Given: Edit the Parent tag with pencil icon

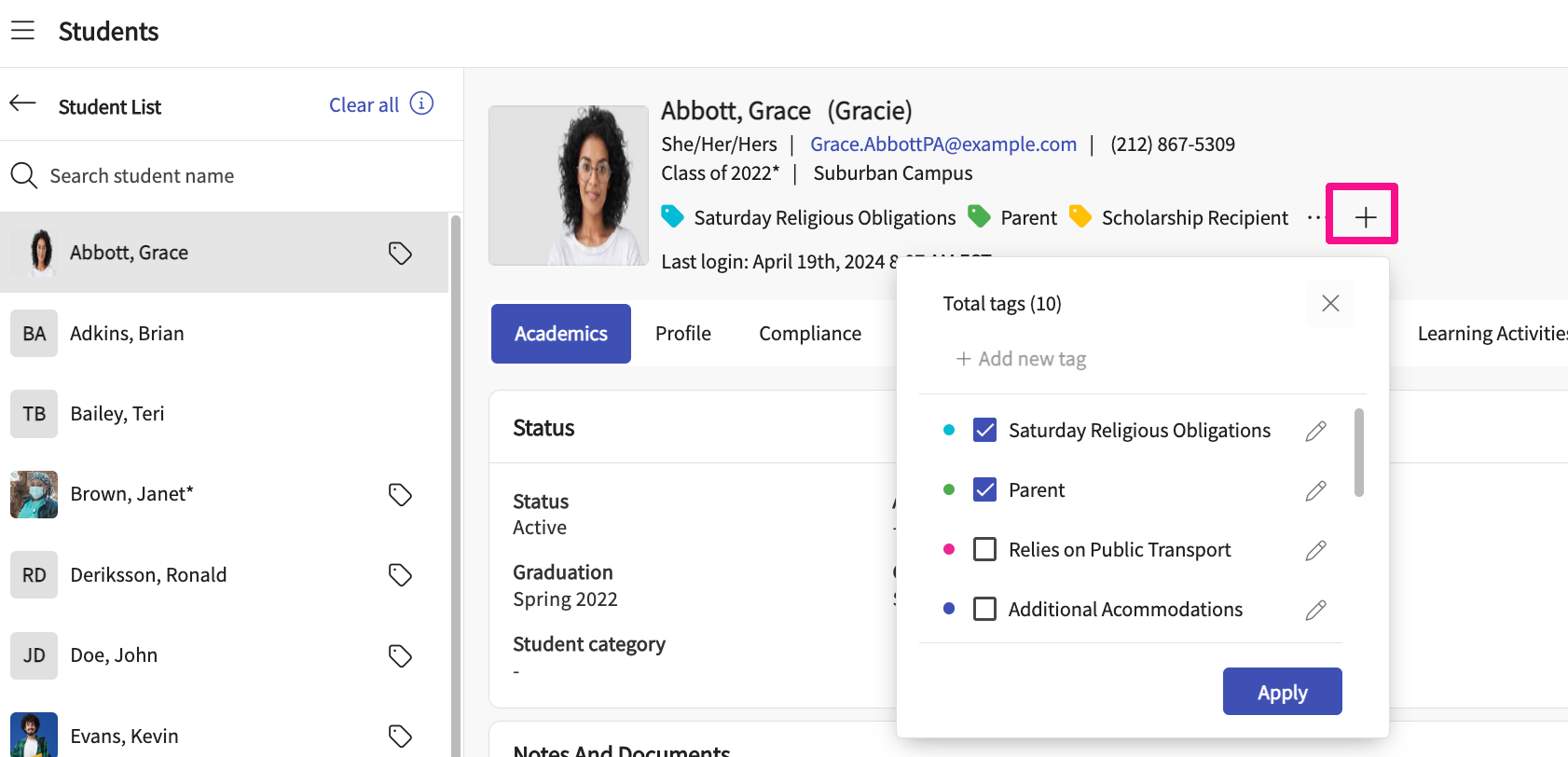Looking at the screenshot, I should pos(1315,490).
